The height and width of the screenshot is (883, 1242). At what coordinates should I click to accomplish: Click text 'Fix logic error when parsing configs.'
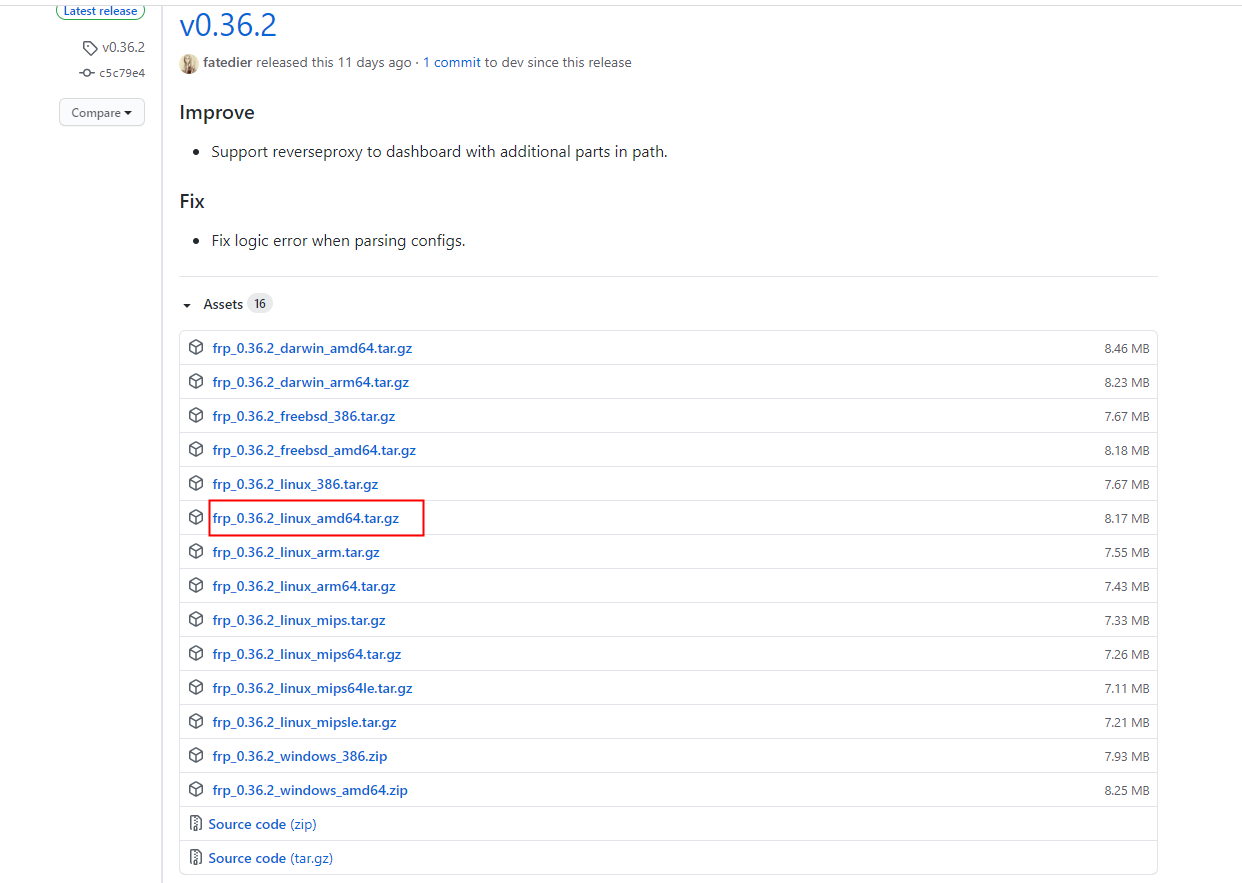[x=338, y=242]
